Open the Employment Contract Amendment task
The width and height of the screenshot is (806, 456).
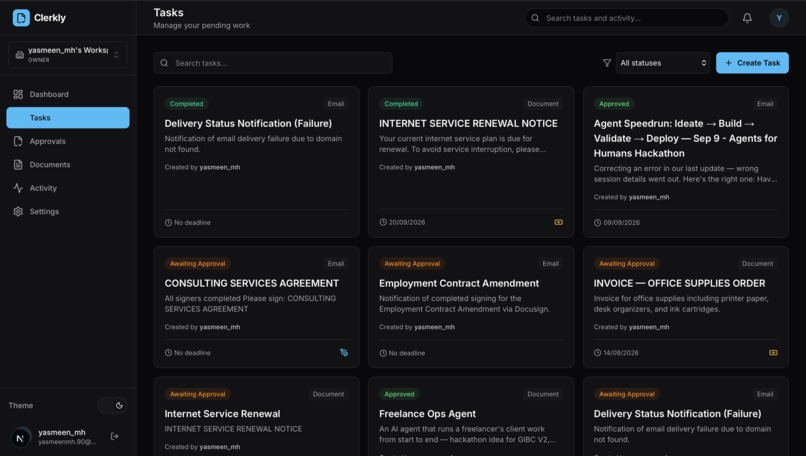tap(471, 307)
